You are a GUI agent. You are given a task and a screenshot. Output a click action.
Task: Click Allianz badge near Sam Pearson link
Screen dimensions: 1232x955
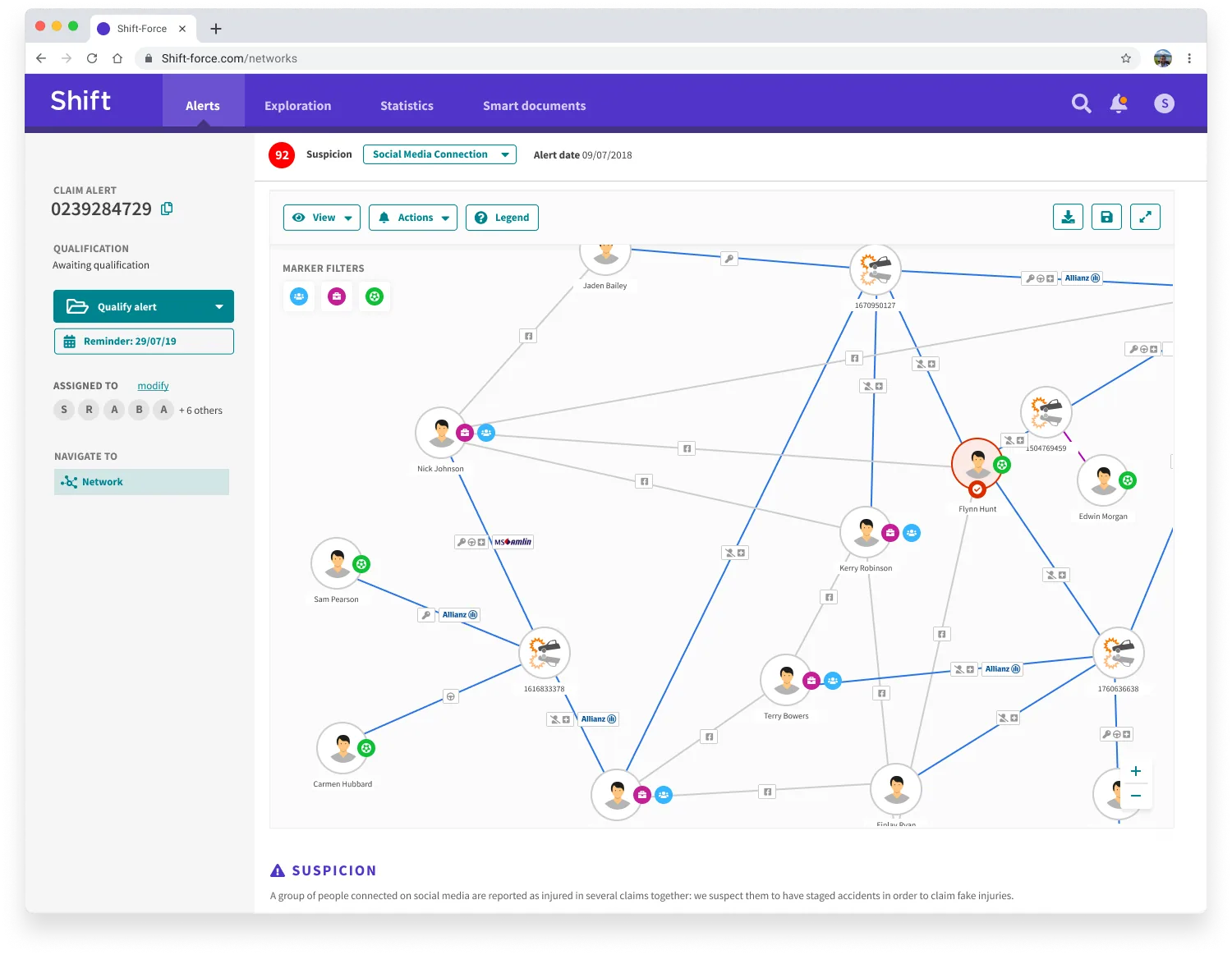[459, 615]
